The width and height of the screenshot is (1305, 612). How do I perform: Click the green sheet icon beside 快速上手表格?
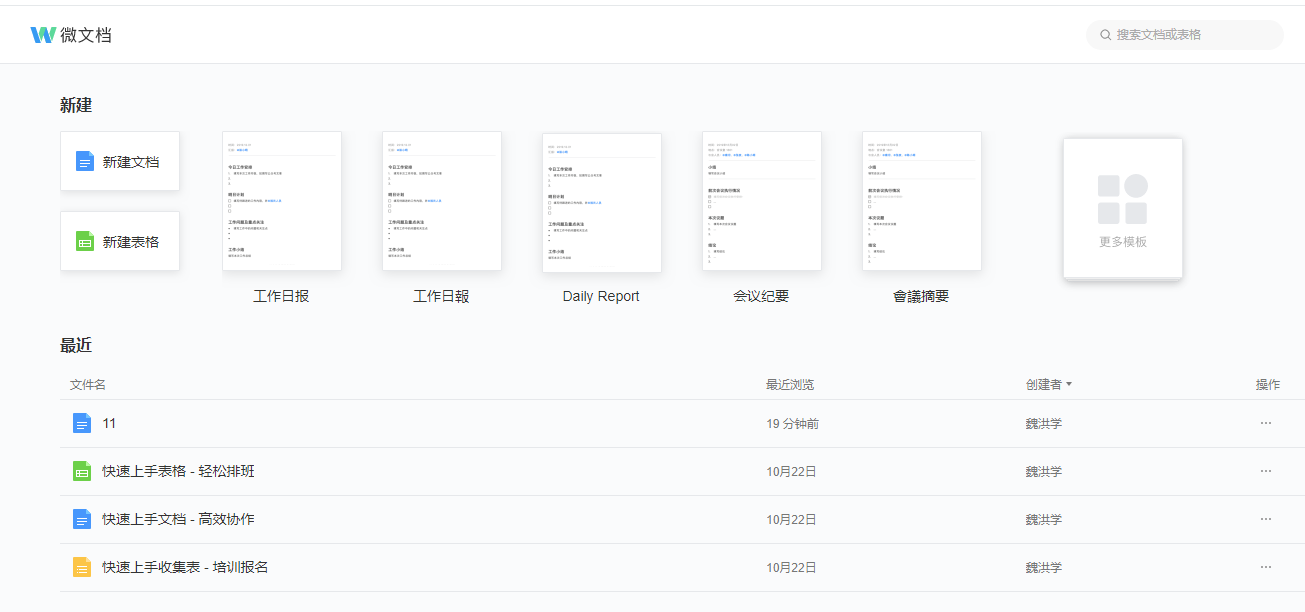pos(82,470)
